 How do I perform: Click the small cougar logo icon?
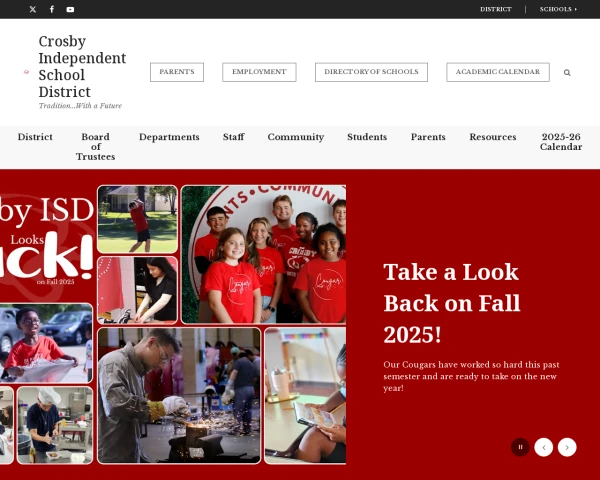(x=26, y=72)
